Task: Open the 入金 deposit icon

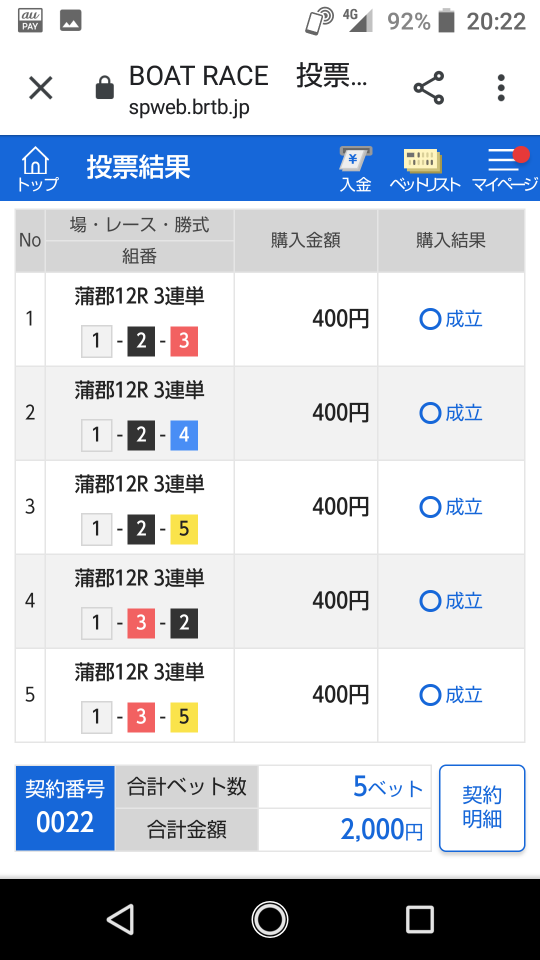Action: [x=356, y=168]
